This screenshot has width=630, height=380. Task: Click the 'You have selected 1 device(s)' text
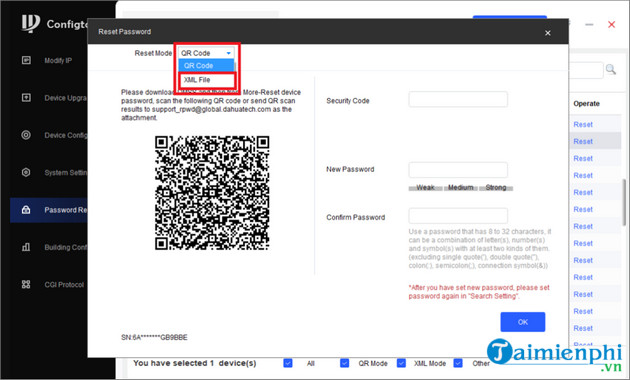click(x=194, y=363)
